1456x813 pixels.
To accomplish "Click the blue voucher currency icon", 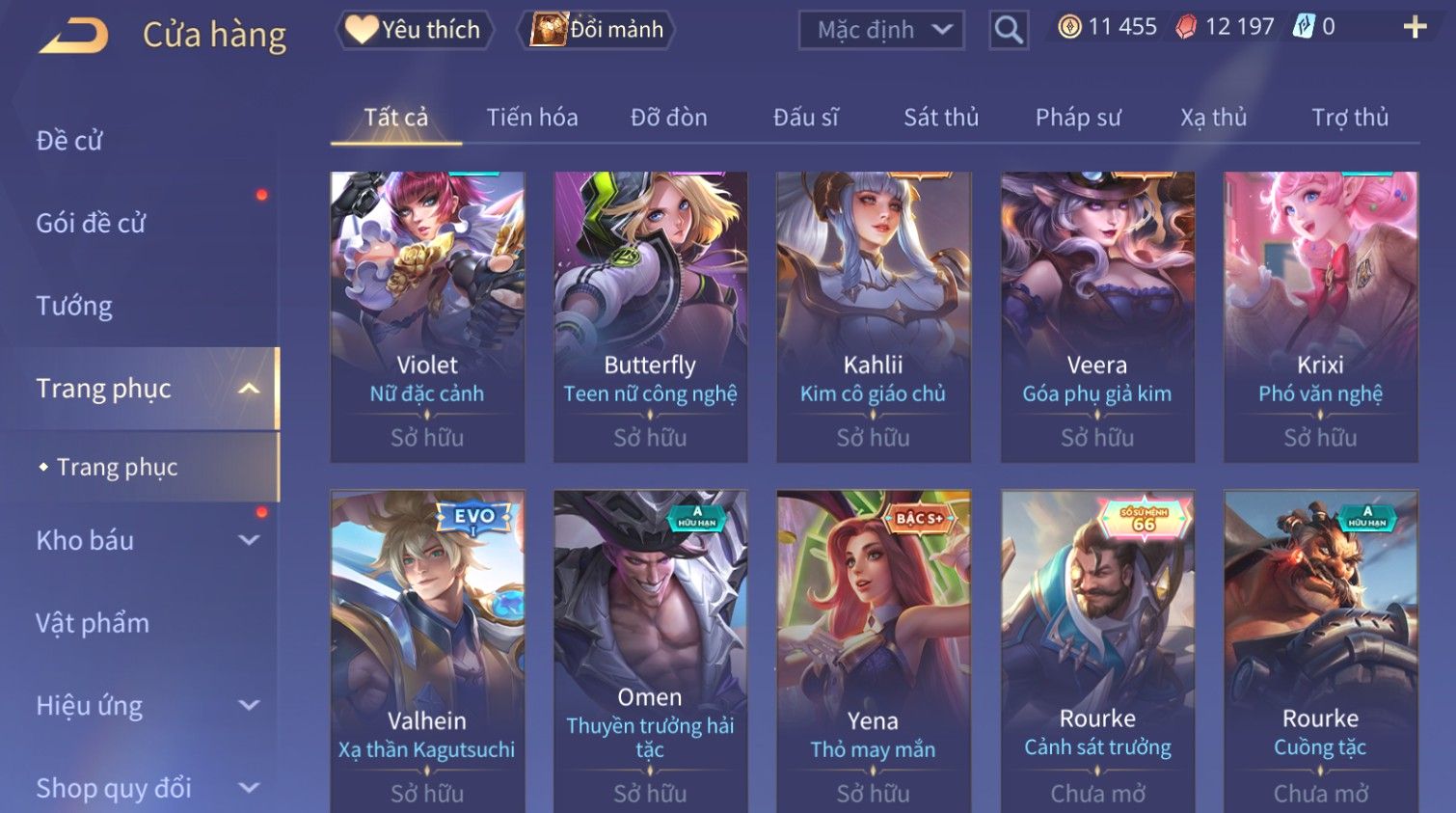I will point(1304,27).
